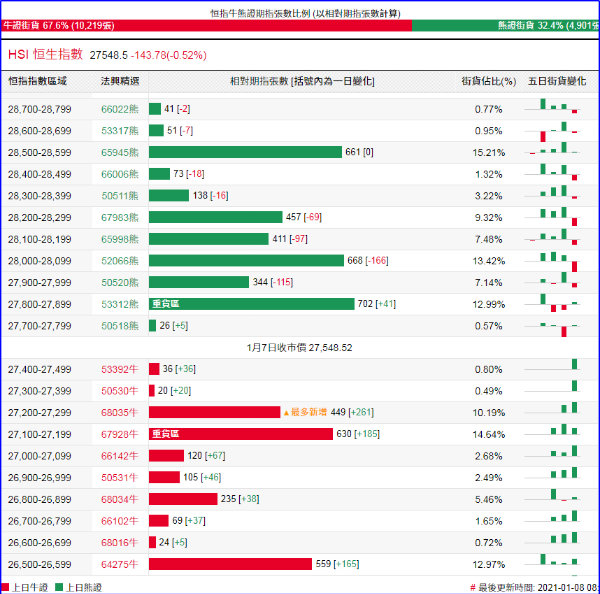
Task: Click the HSI 恒生指數 title
Action: (x=45, y=54)
